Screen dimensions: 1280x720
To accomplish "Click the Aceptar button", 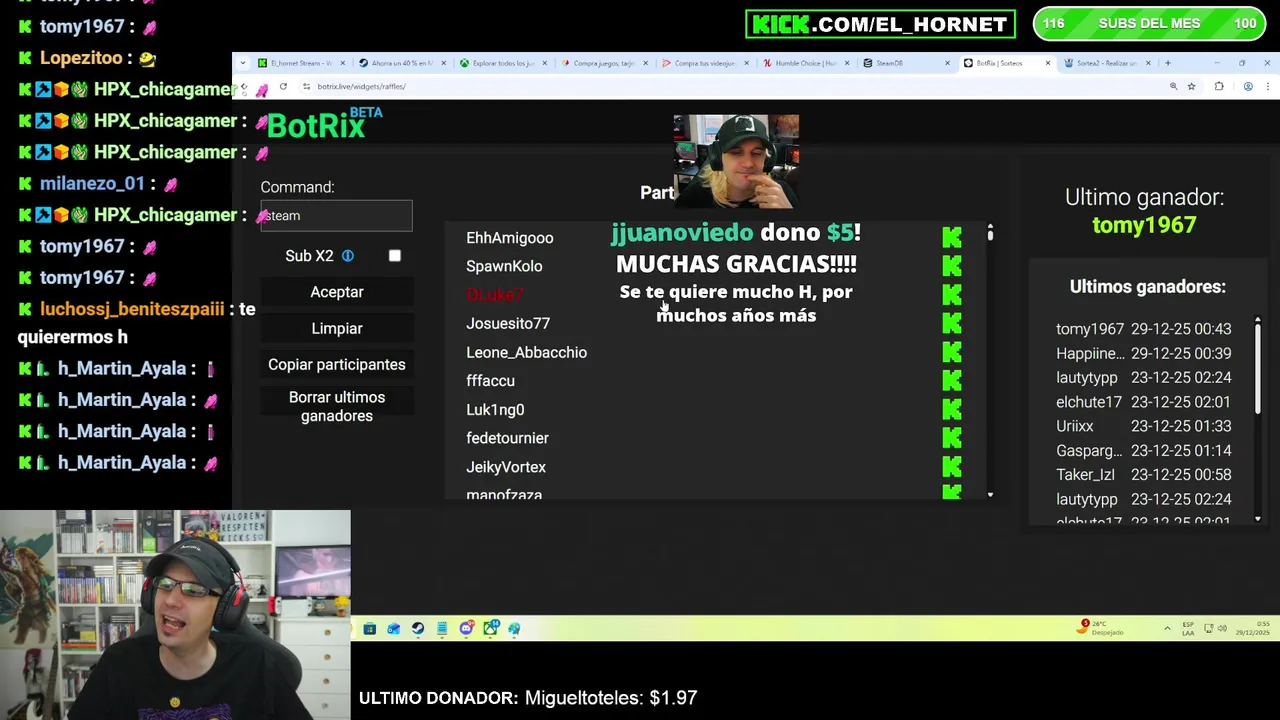I will [337, 292].
